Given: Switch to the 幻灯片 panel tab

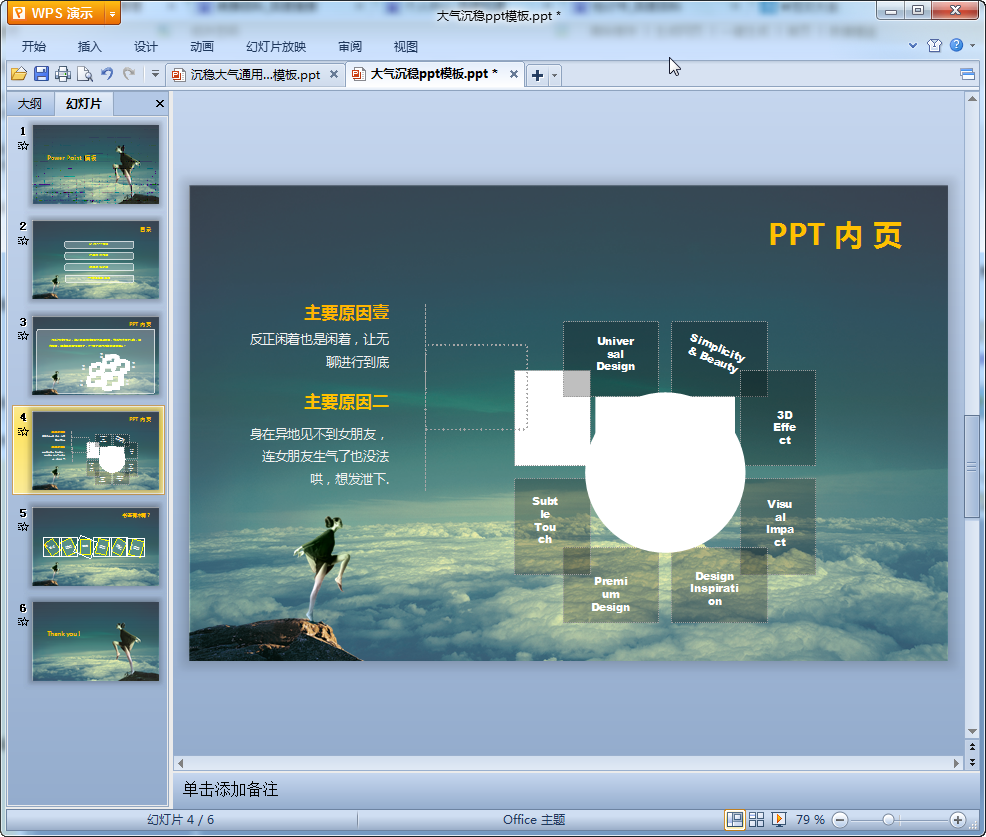Looking at the screenshot, I should [x=84, y=104].
